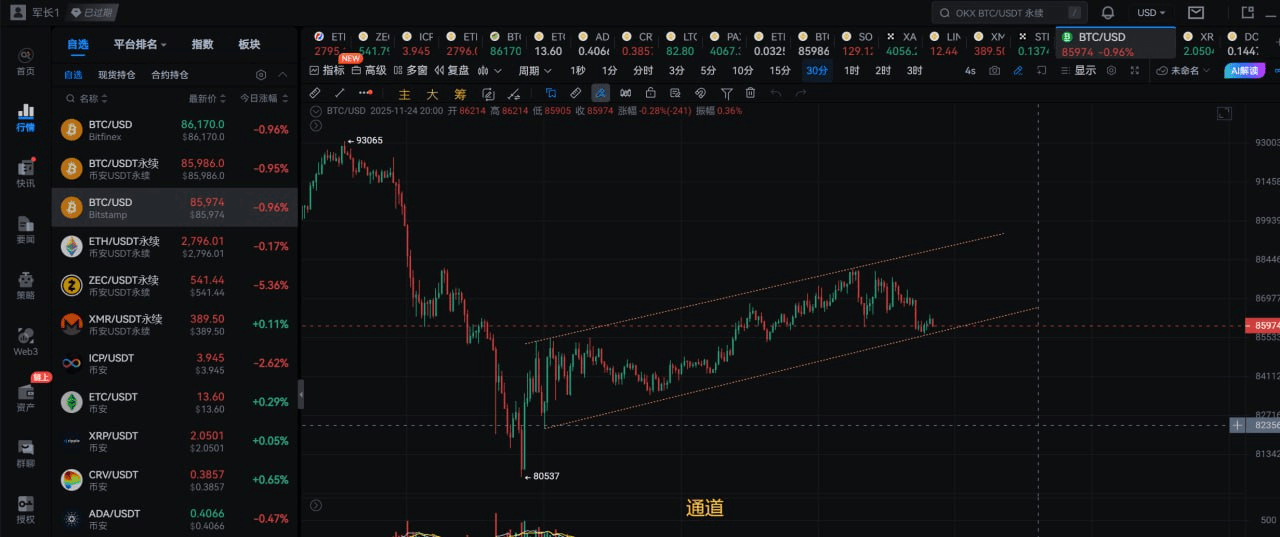Screen dimensions: 1280x537
Task: Open the 高级 advanced button
Action: [368, 71]
